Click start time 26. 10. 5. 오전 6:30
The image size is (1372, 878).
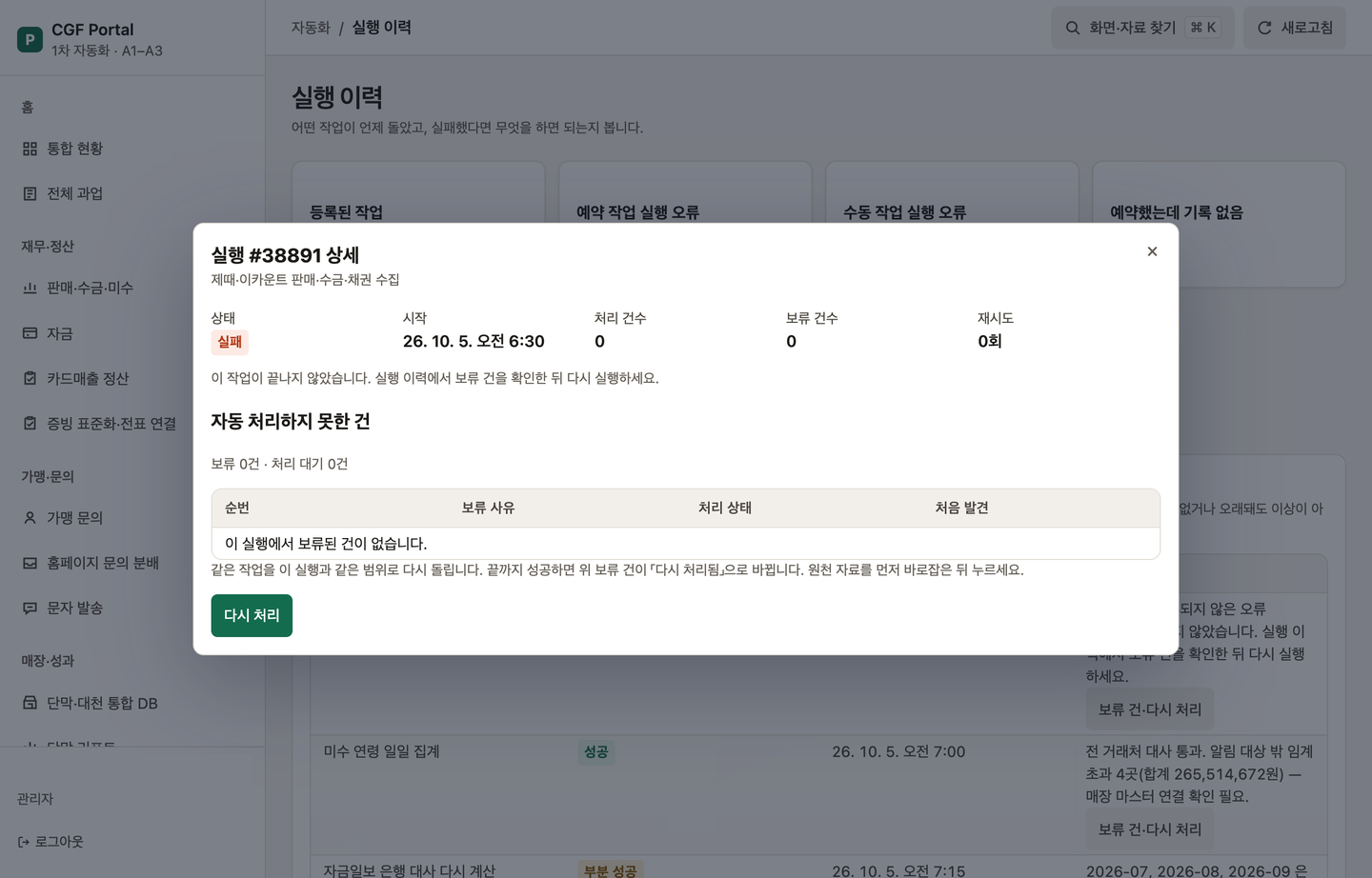tap(474, 341)
